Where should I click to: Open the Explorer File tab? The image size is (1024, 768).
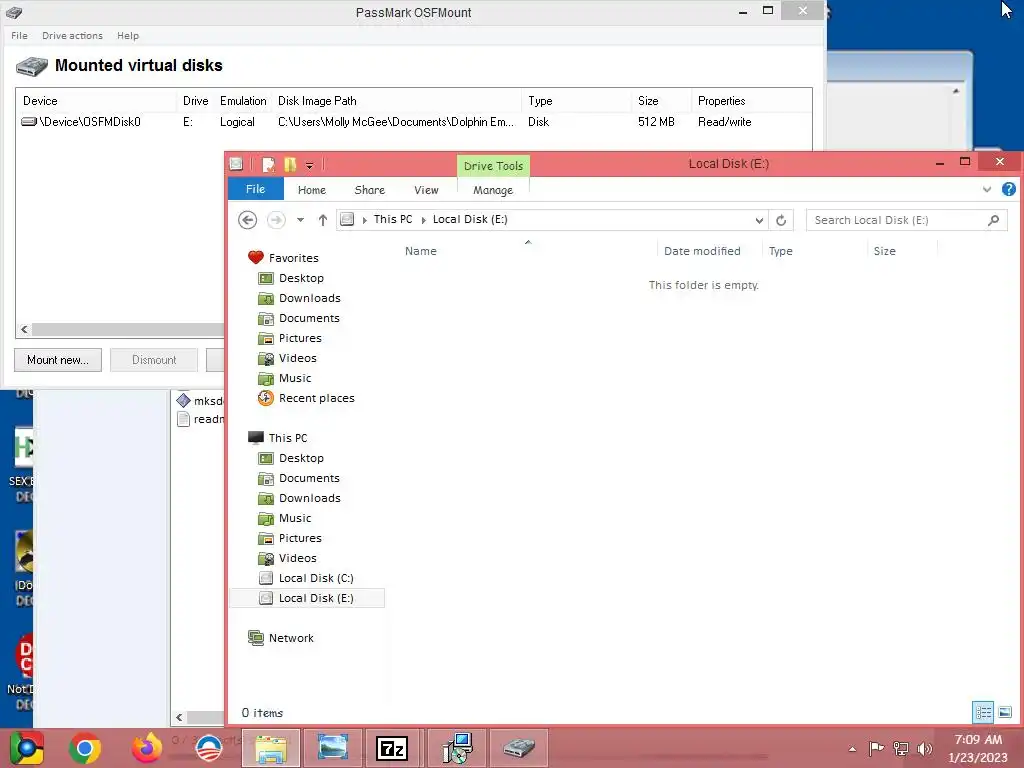255,189
